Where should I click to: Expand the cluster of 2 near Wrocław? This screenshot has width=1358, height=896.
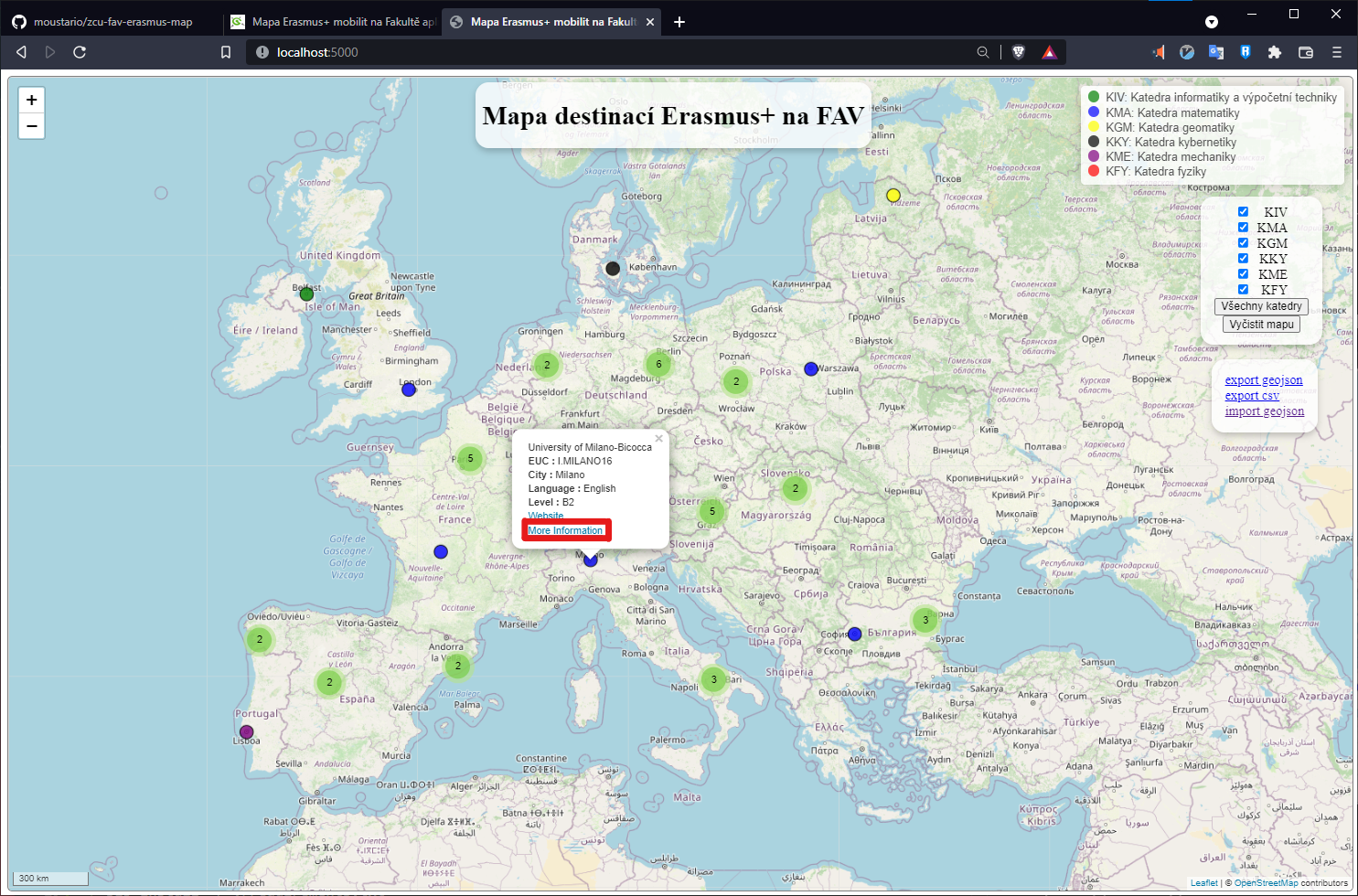pos(736,382)
